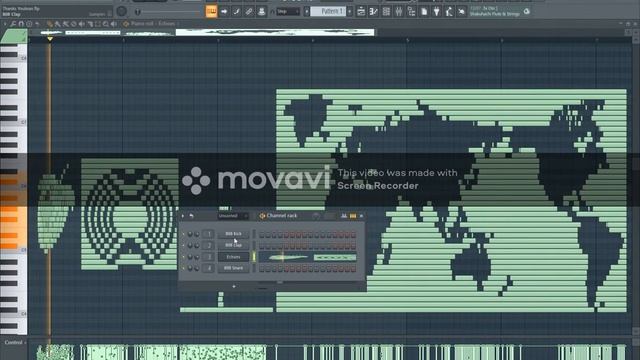The height and width of the screenshot is (360, 640).
Task: Open the graph editor icon in the Channel rack header
Action: pyautogui.click(x=344, y=216)
